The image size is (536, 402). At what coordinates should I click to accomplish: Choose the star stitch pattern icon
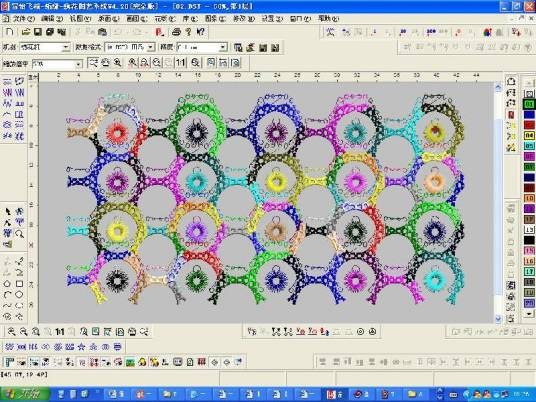(x=81, y=347)
